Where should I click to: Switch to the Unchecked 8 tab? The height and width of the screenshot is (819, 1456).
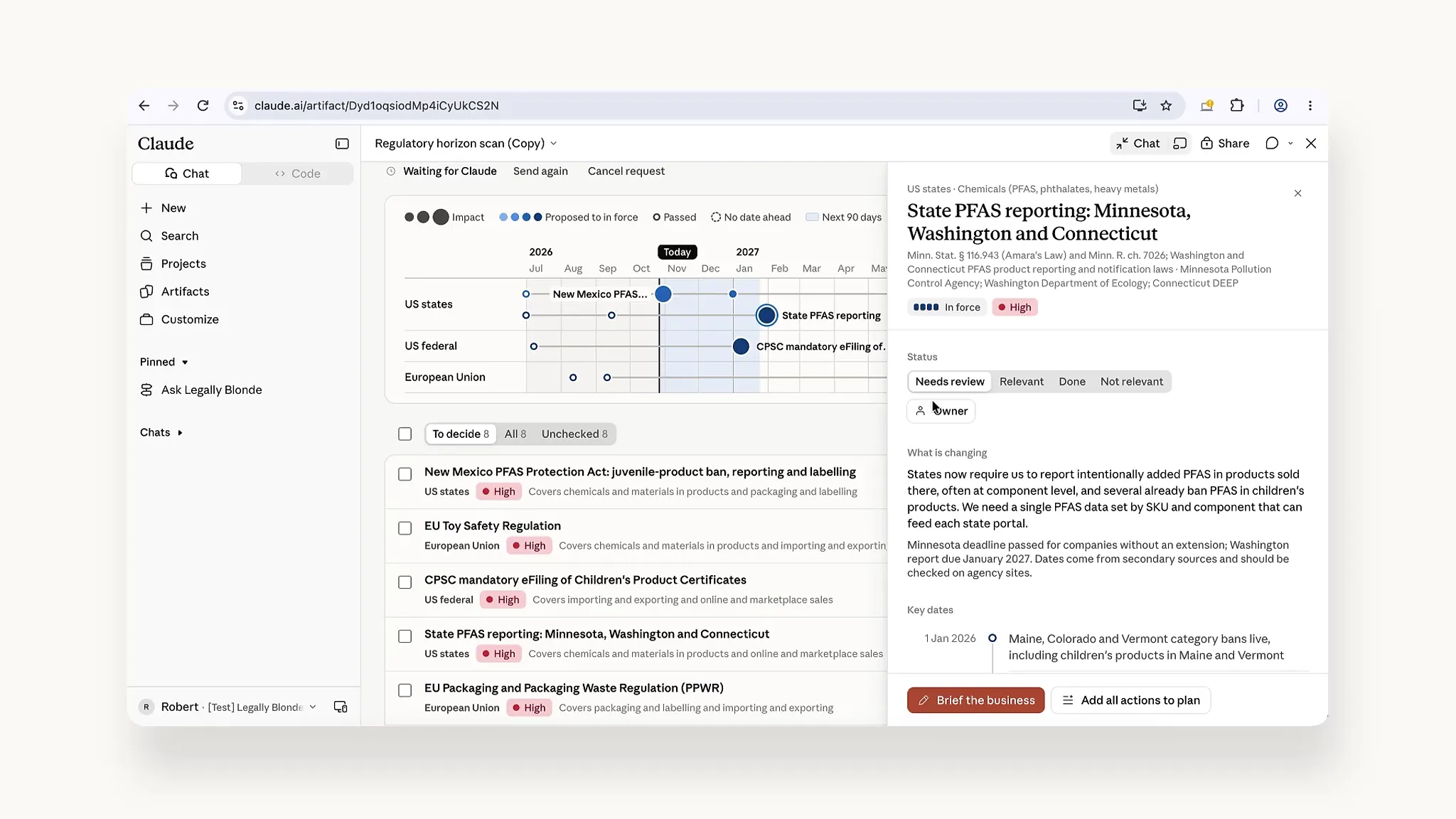coord(574,434)
